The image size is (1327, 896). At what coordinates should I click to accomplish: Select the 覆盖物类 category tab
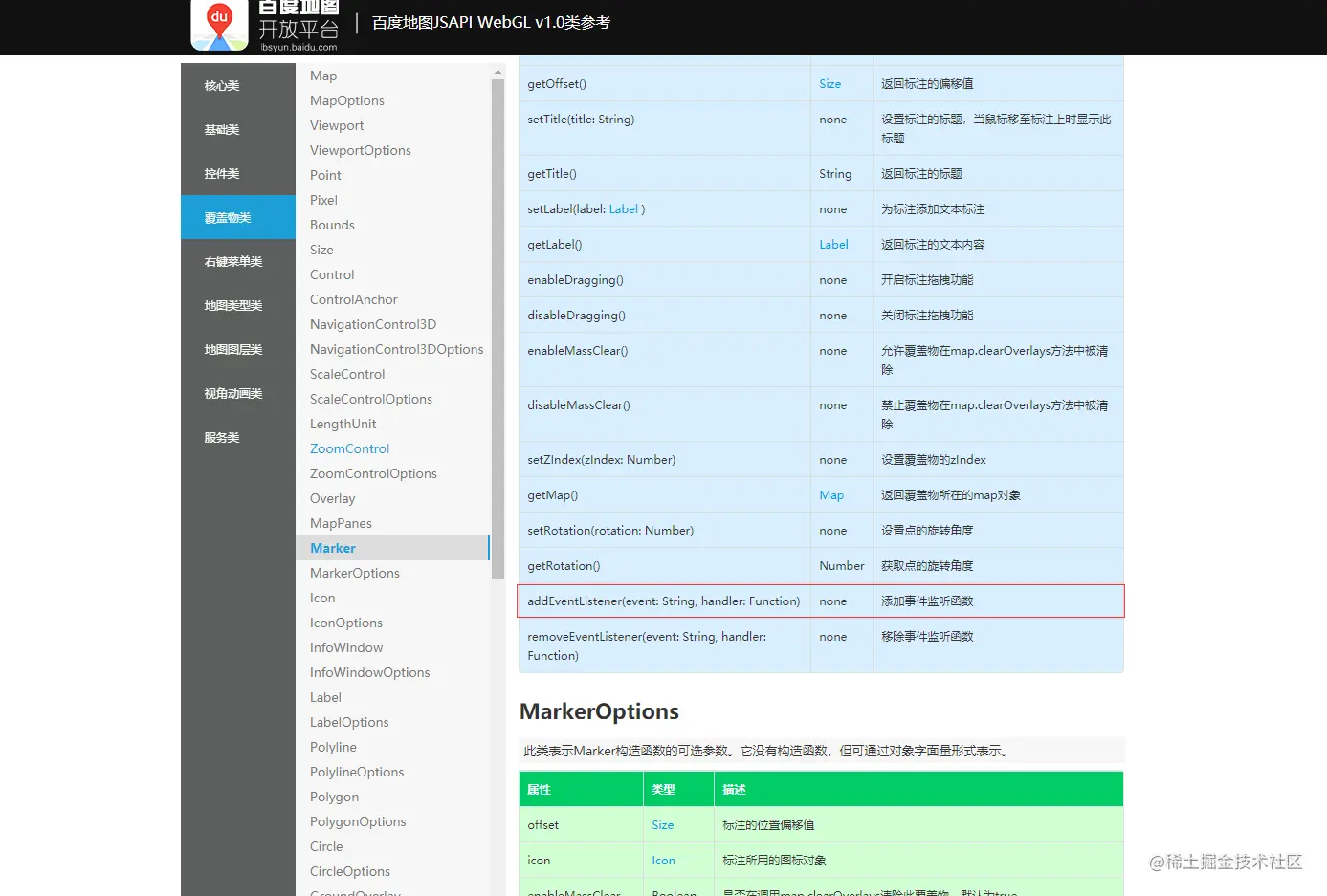pyautogui.click(x=238, y=217)
